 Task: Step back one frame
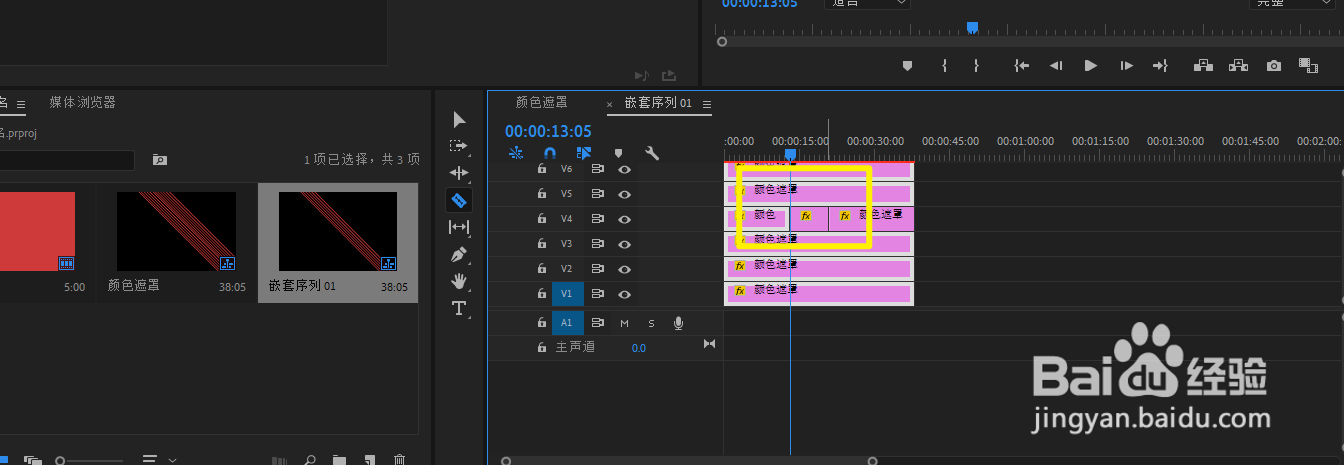(1055, 65)
